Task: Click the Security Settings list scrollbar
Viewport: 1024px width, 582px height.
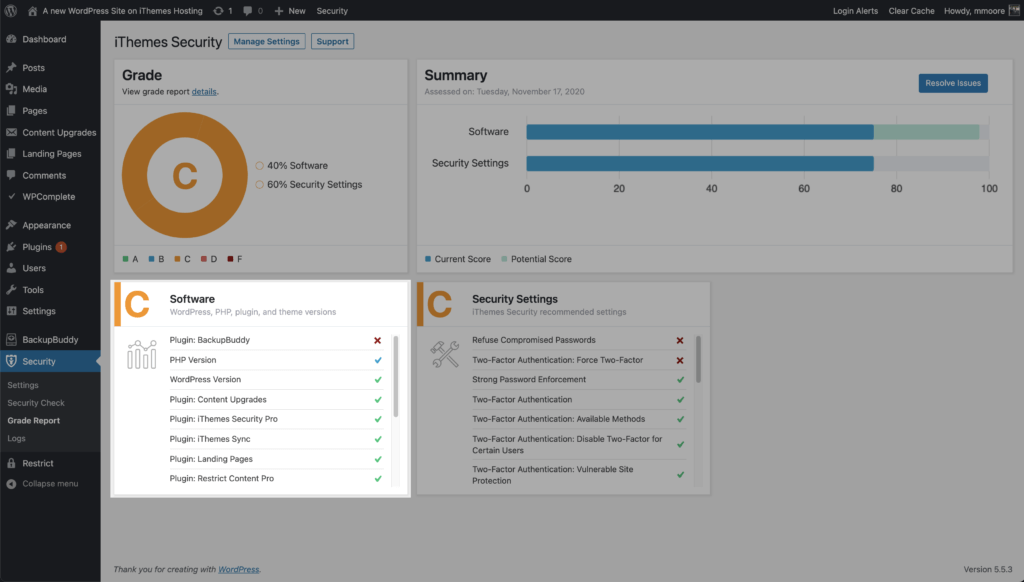Action: (x=698, y=359)
